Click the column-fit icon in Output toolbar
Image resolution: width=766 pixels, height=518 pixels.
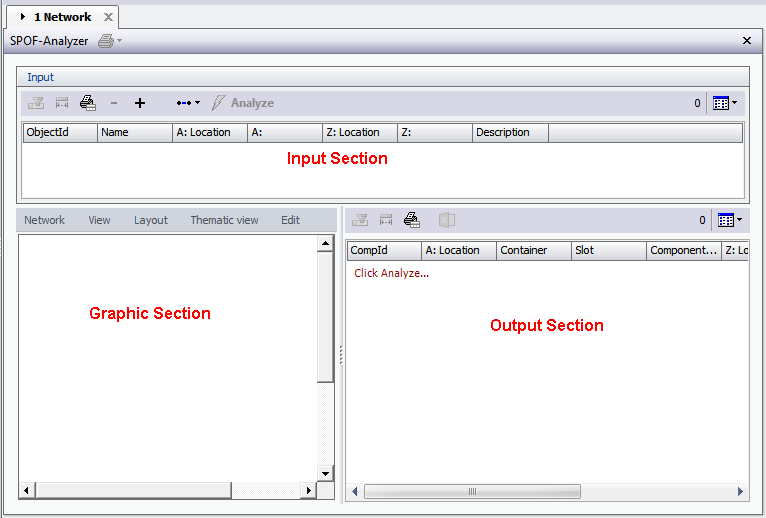click(x=386, y=220)
